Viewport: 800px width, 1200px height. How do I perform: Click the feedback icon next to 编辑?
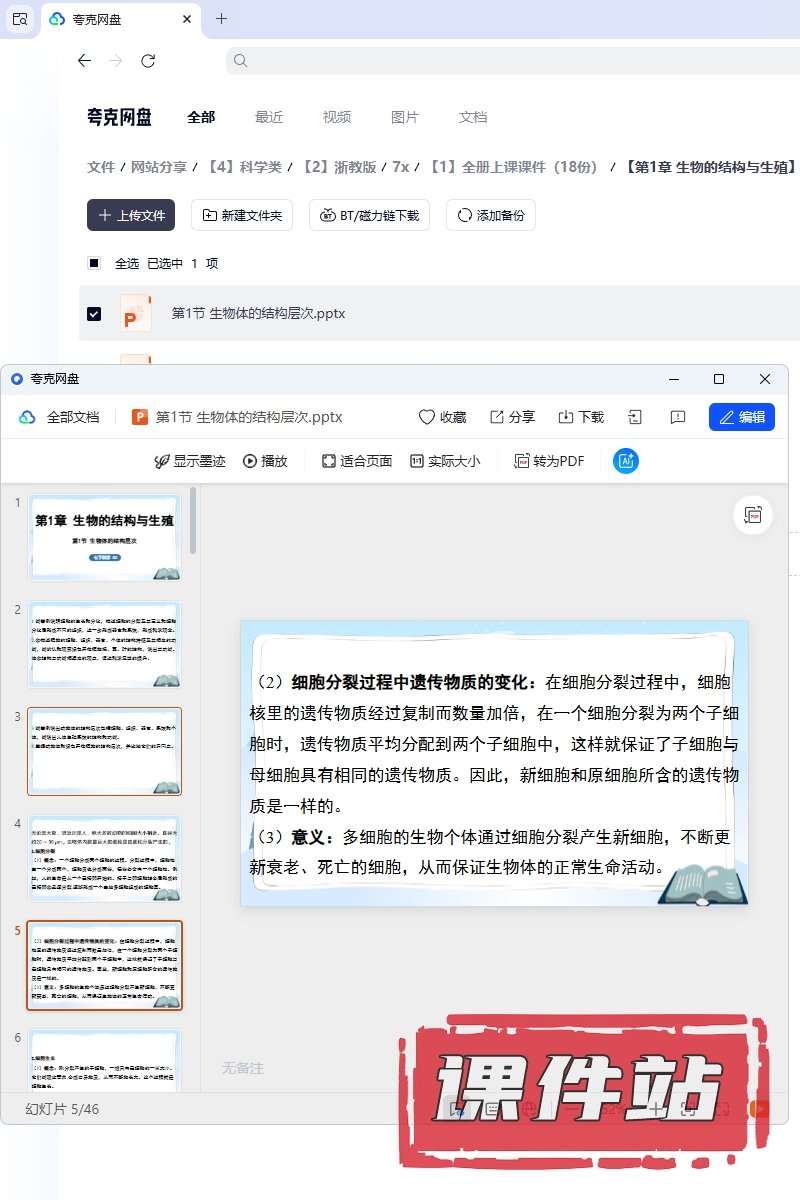click(677, 417)
